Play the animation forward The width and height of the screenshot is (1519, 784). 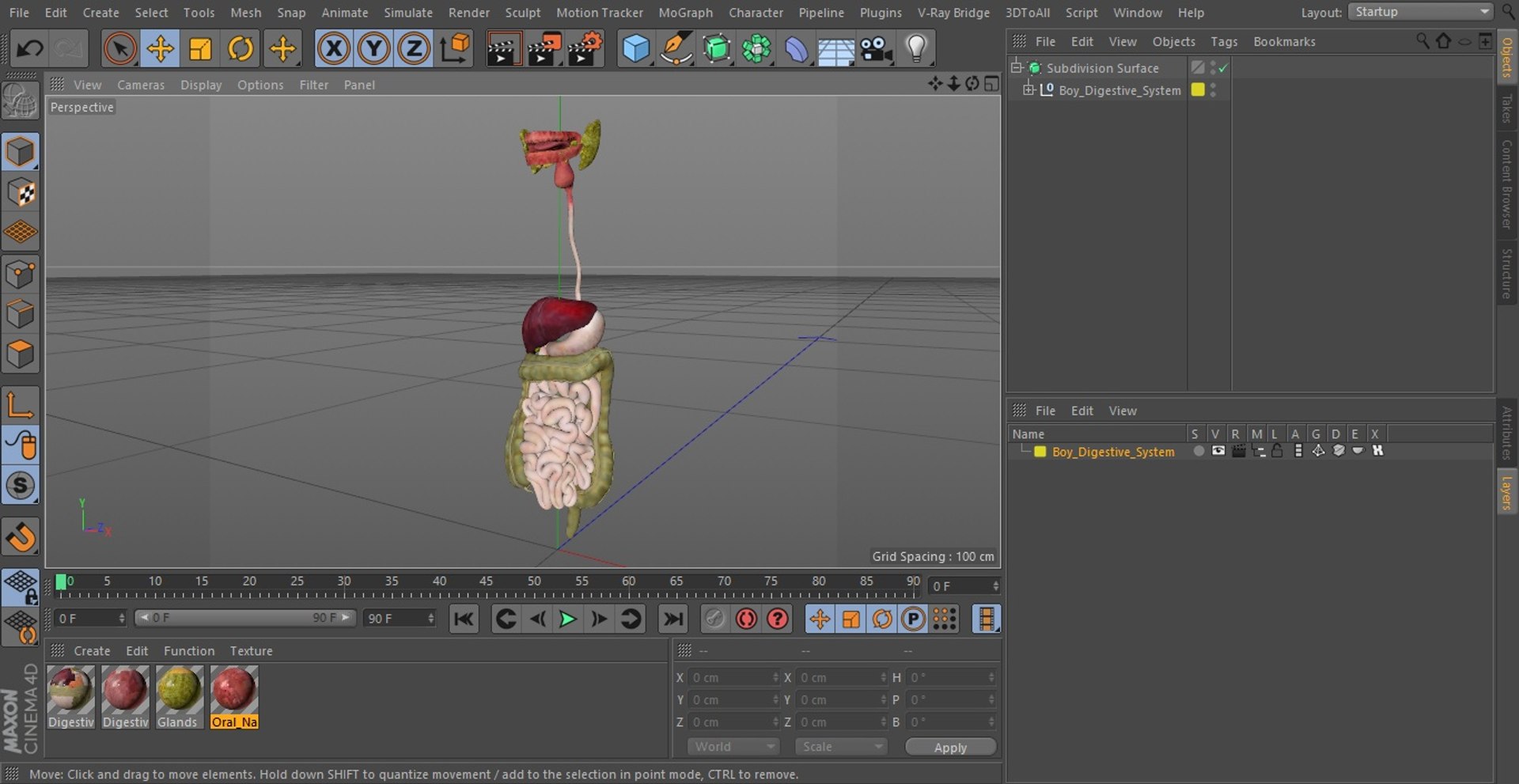[567, 619]
